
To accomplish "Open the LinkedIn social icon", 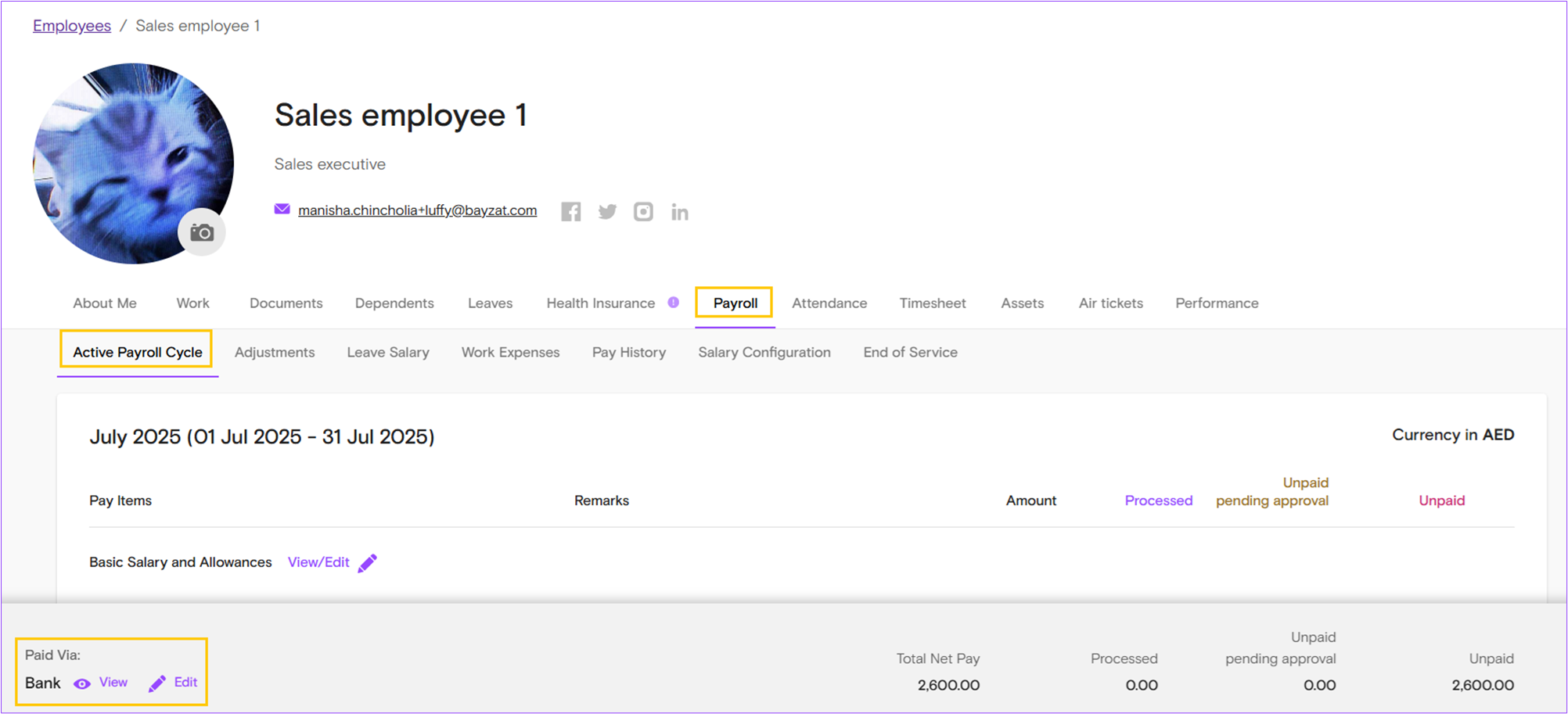I will point(679,211).
